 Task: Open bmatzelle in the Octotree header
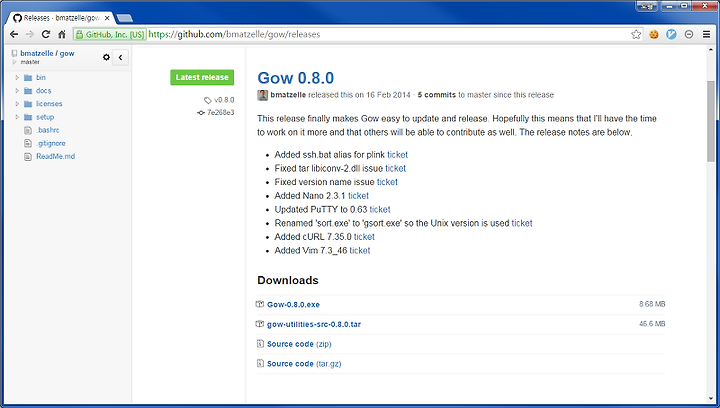[x=37, y=53]
